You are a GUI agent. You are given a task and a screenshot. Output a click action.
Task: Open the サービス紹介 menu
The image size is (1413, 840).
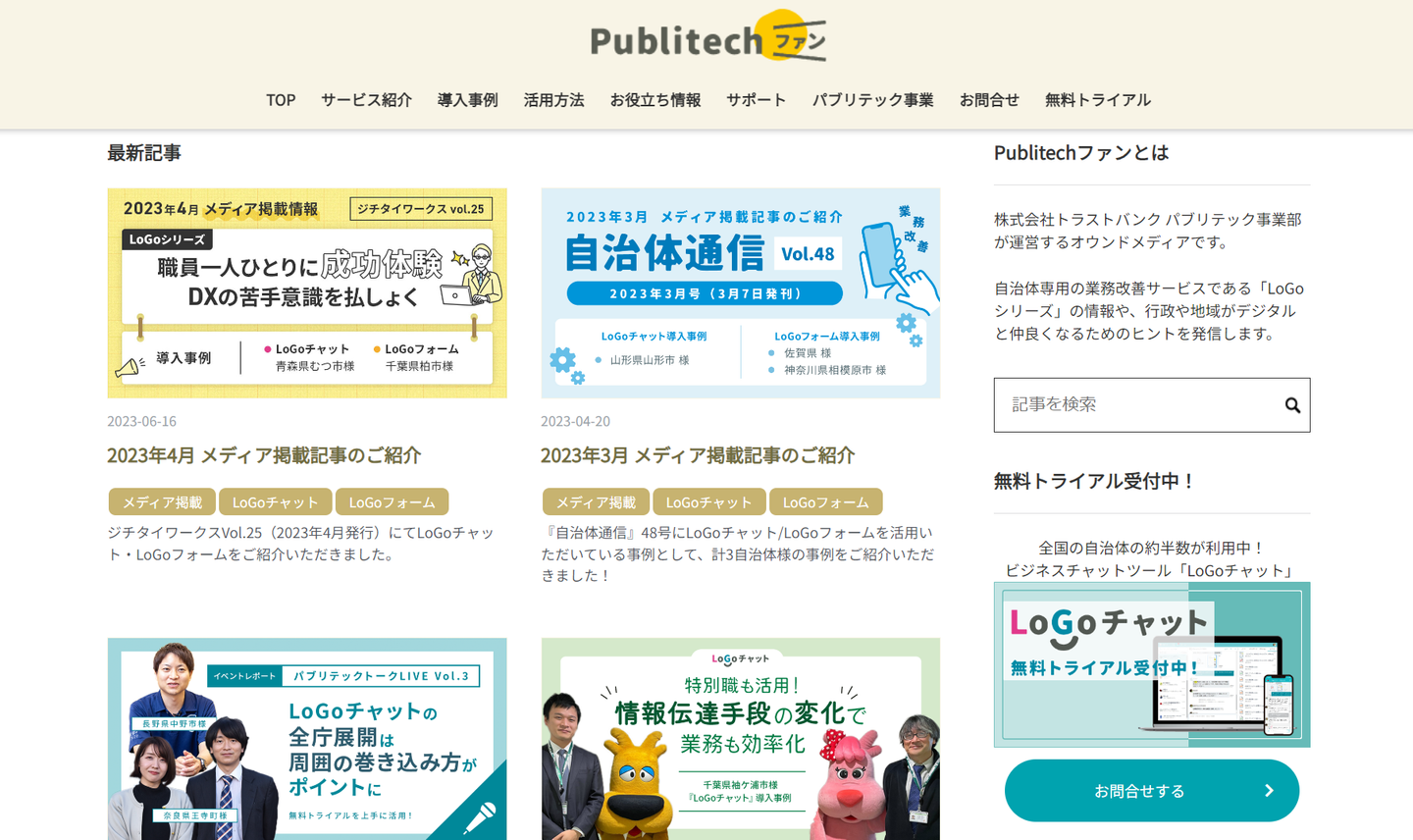(366, 100)
